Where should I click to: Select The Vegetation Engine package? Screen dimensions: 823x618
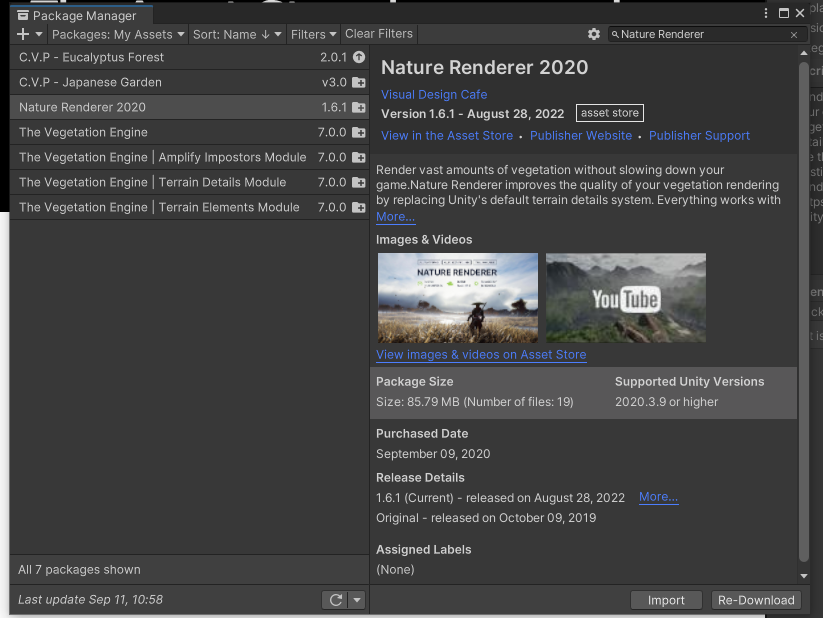[x=189, y=132]
